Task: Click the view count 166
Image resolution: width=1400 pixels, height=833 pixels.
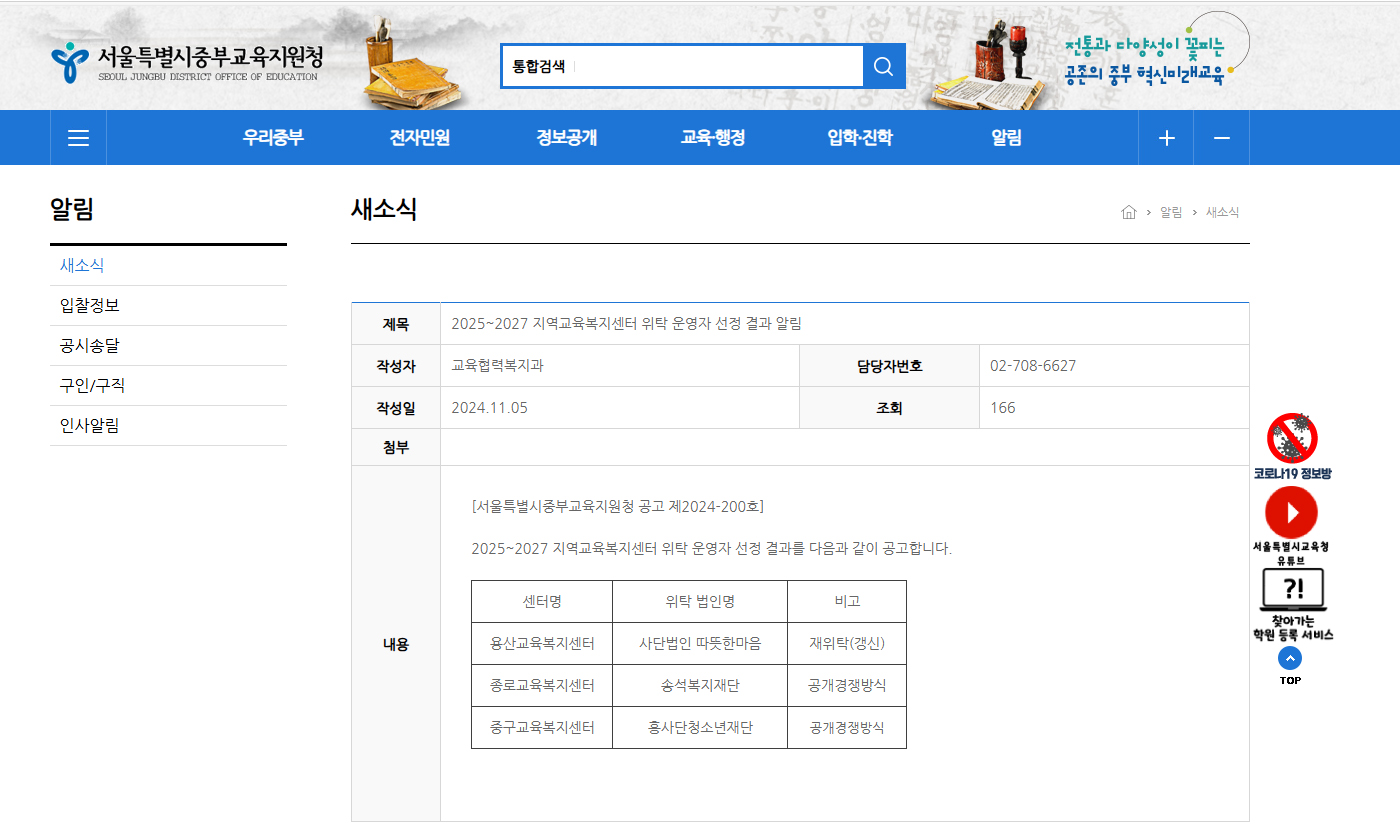Action: [1003, 408]
